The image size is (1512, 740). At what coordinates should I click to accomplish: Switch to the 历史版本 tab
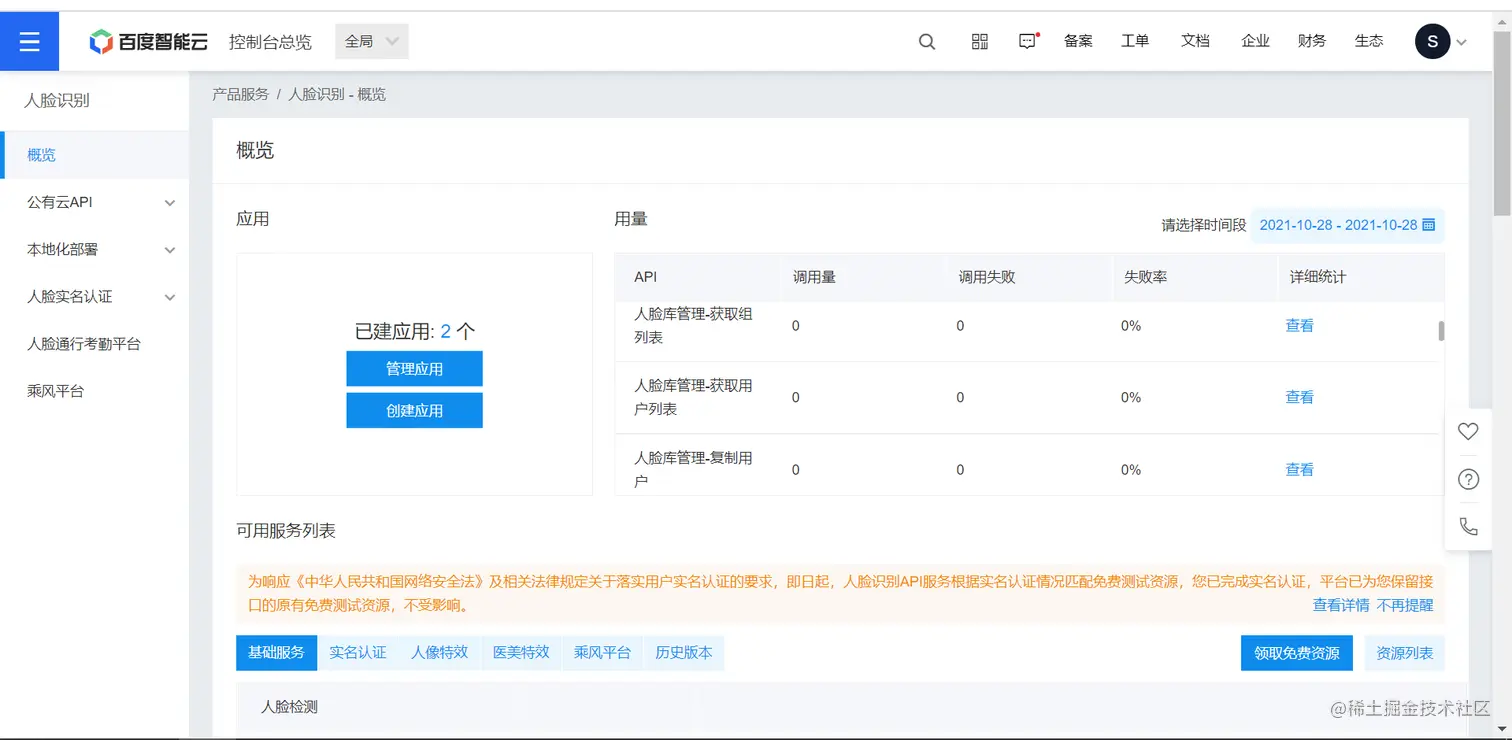(684, 653)
